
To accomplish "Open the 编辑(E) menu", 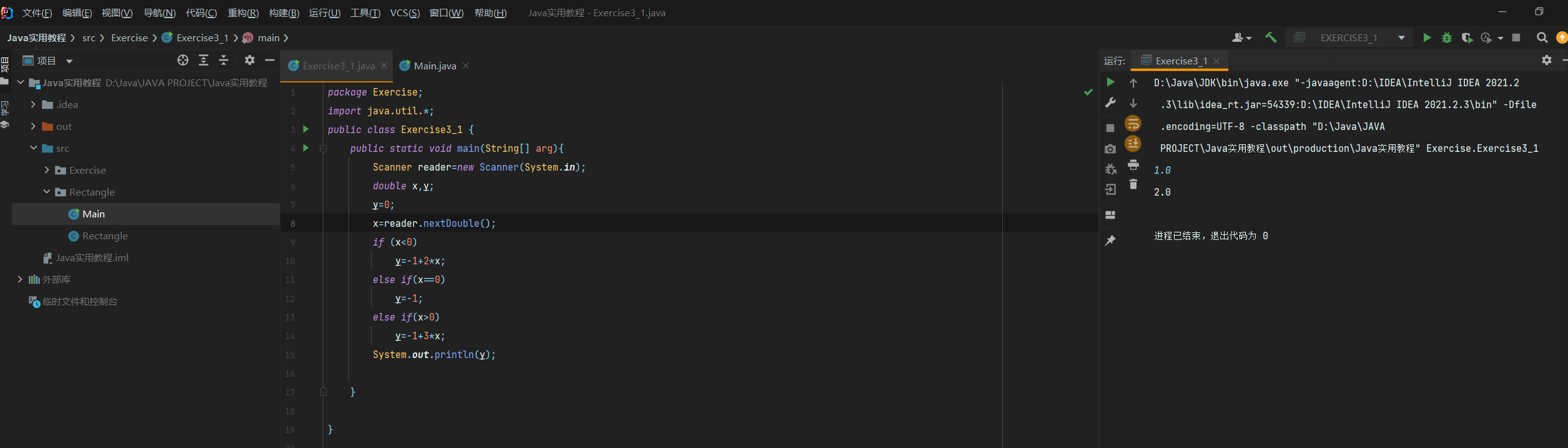I will pos(77,12).
